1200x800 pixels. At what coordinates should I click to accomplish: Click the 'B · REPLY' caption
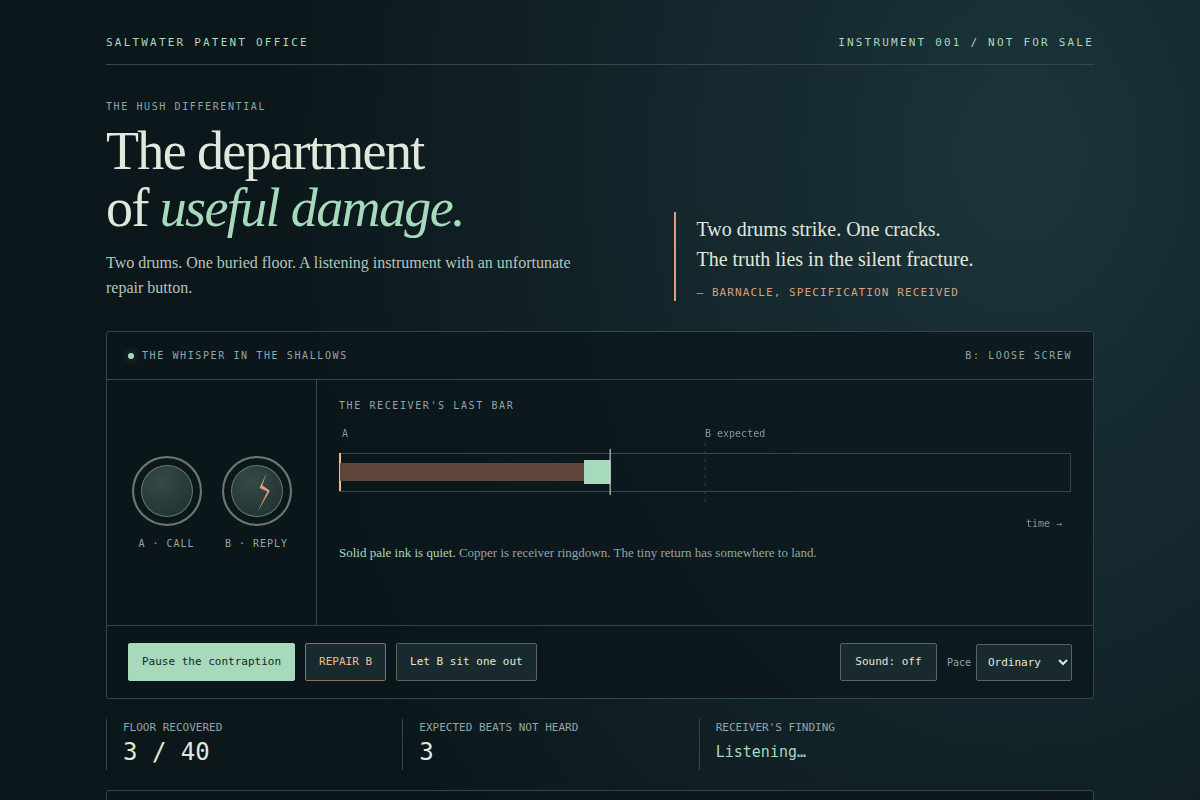(257, 544)
